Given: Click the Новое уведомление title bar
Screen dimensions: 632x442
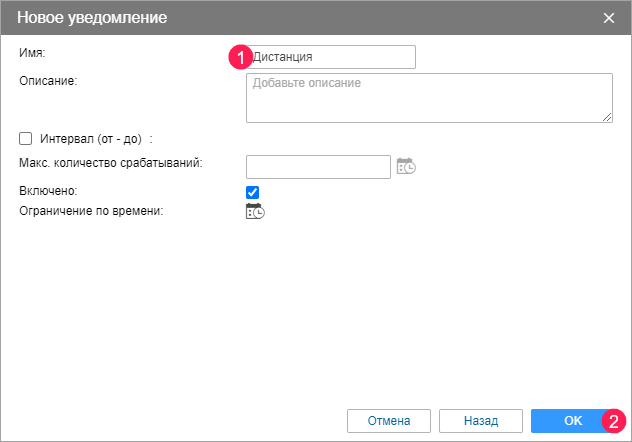Looking at the screenshot, I should coord(300,18).
